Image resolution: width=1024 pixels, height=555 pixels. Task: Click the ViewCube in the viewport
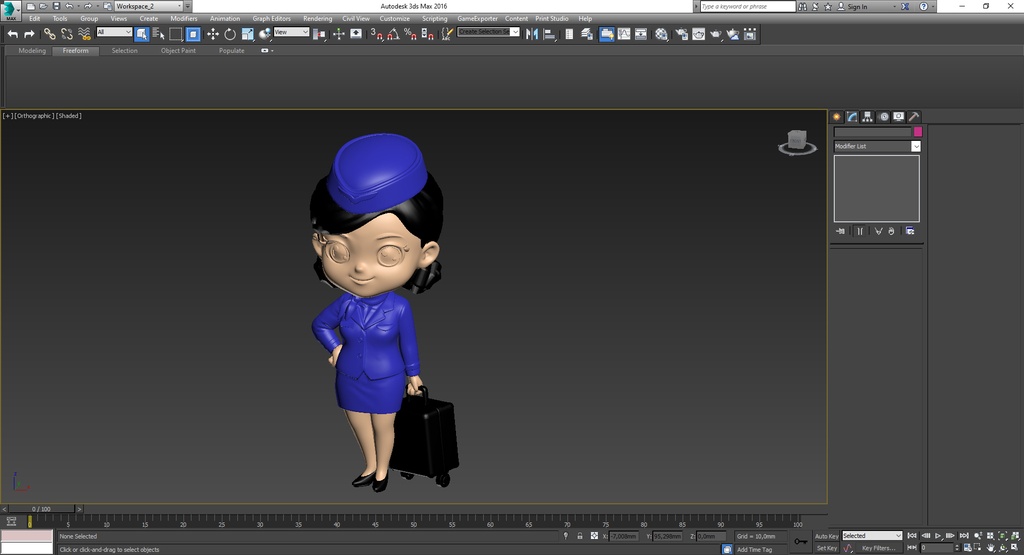click(797, 142)
